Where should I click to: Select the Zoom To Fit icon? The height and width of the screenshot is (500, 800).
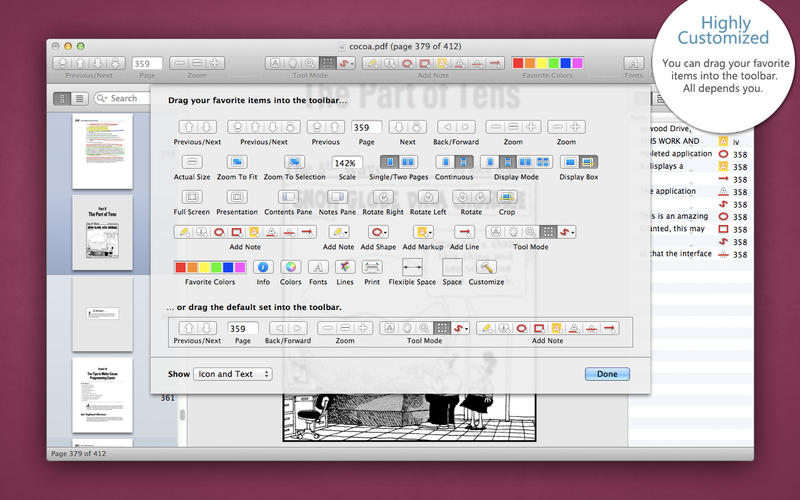pos(237,162)
